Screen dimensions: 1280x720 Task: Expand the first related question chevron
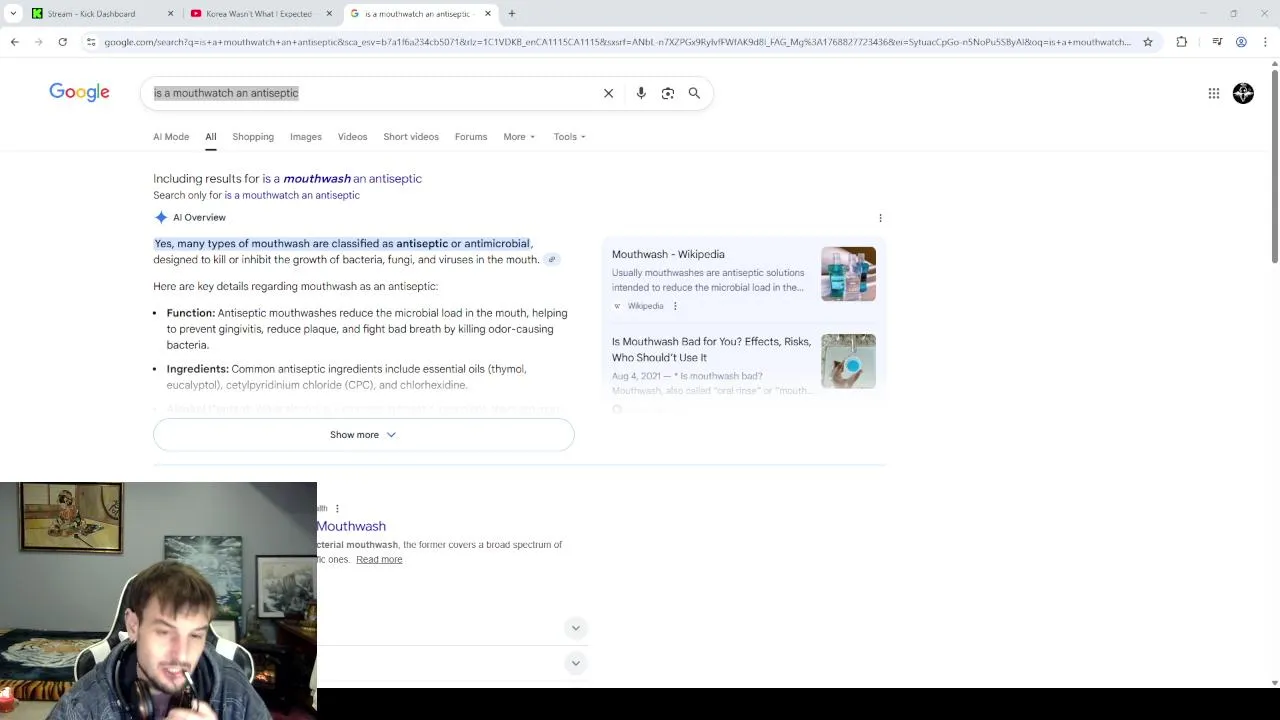(575, 628)
